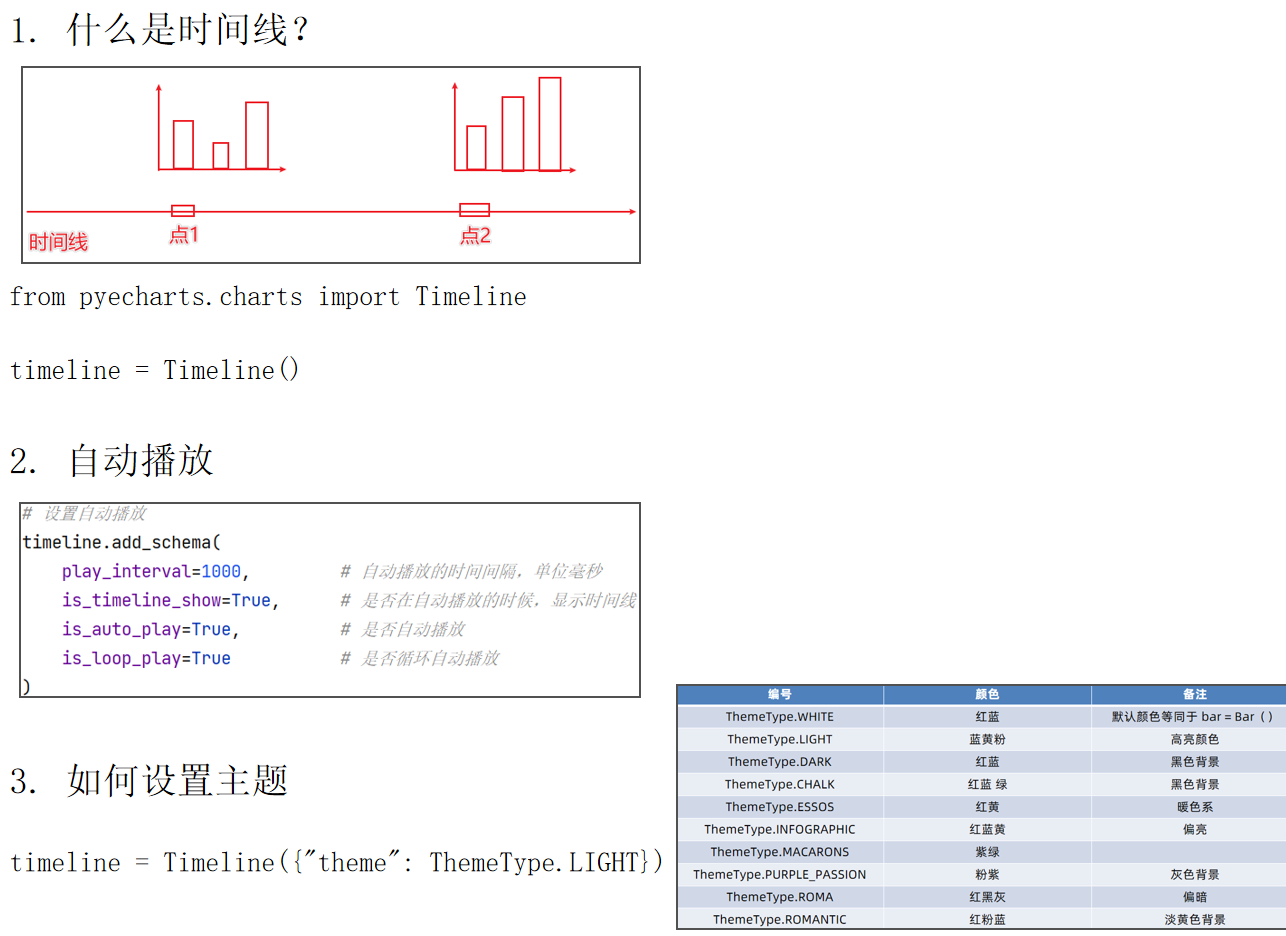The width and height of the screenshot is (1286, 936).
Task: Click the color cell "红蓝黄"
Action: point(987,829)
